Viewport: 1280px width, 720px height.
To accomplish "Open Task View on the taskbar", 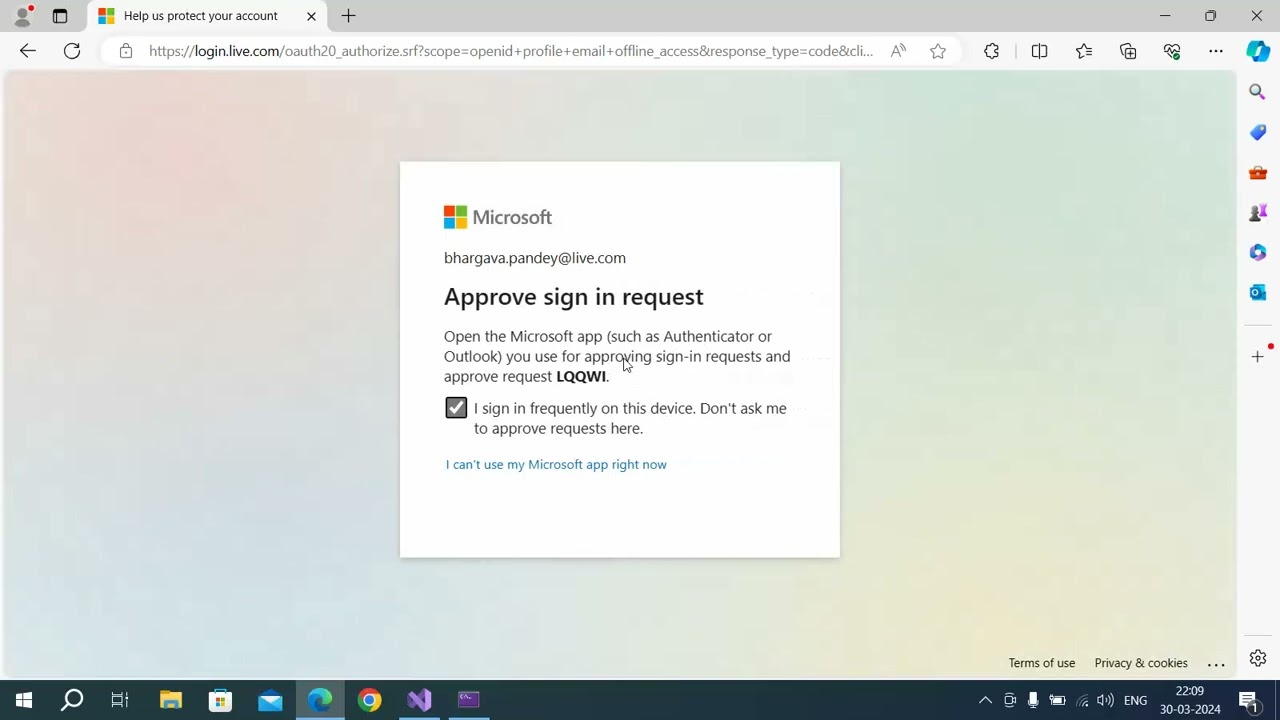I will (120, 700).
